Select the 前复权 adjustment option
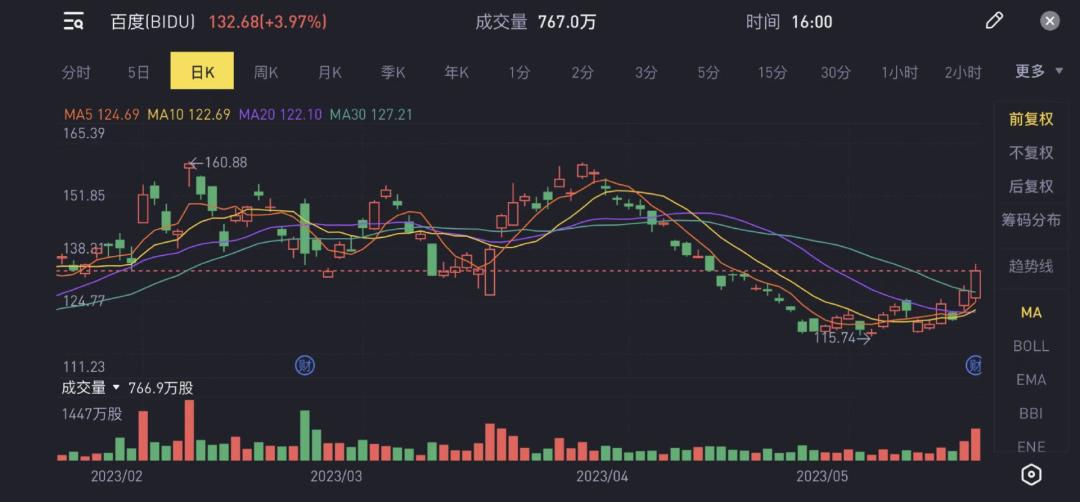 1030,118
